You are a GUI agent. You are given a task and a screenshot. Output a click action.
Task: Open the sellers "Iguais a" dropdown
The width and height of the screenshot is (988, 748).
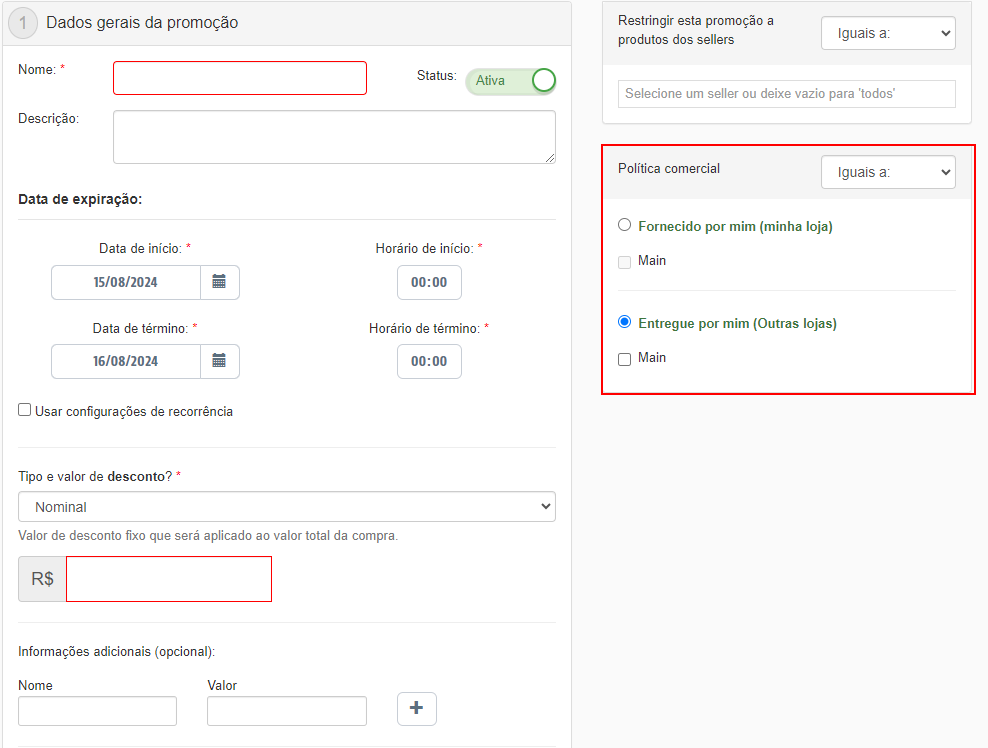coord(887,32)
